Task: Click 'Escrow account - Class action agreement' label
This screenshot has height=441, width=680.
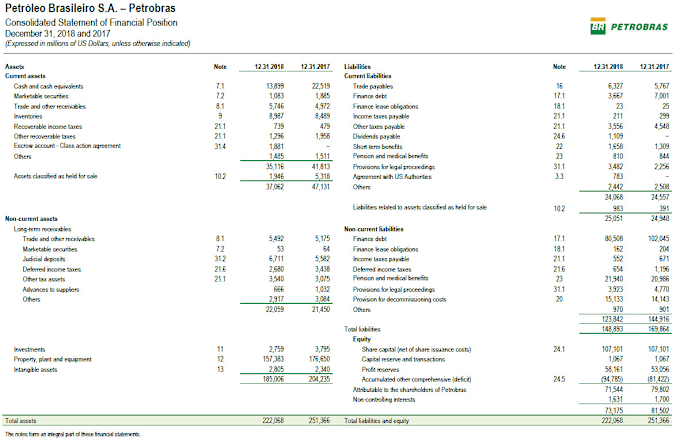Action: click(67, 146)
